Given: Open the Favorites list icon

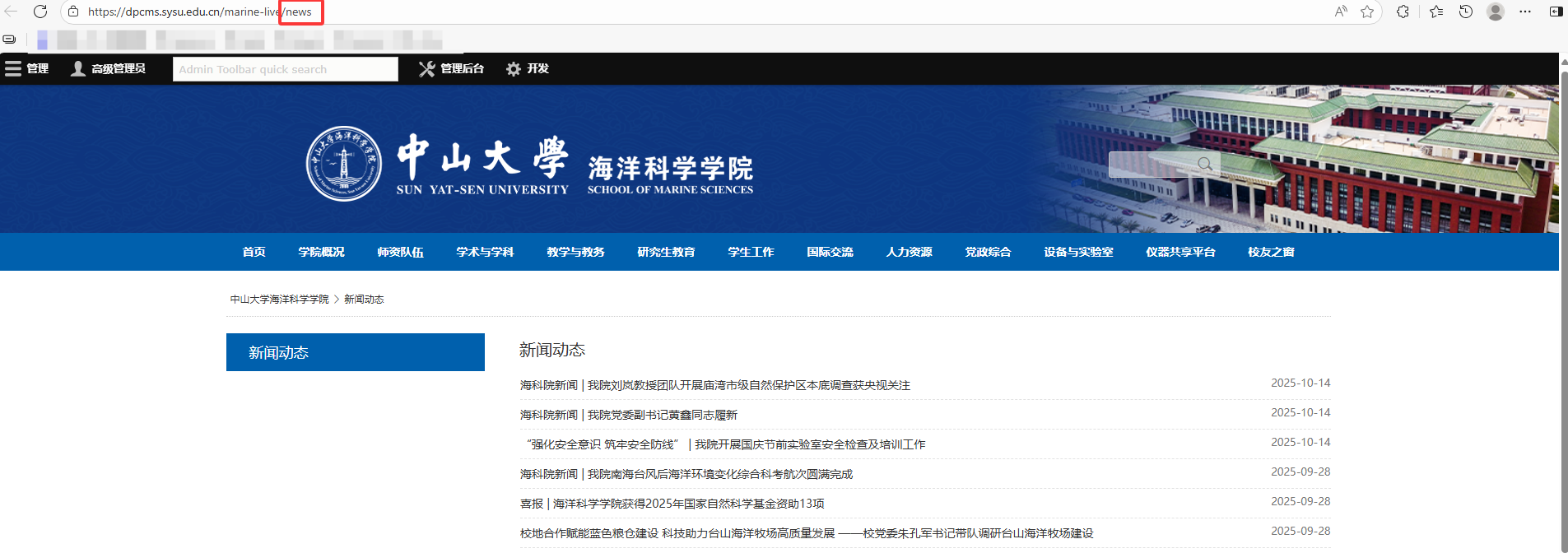Looking at the screenshot, I should coord(1436,12).
